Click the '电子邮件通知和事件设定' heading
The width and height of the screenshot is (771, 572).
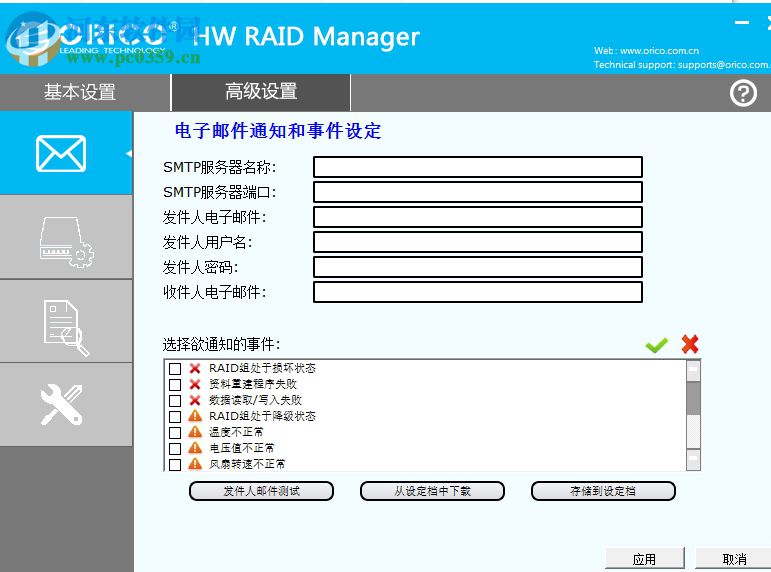278,131
